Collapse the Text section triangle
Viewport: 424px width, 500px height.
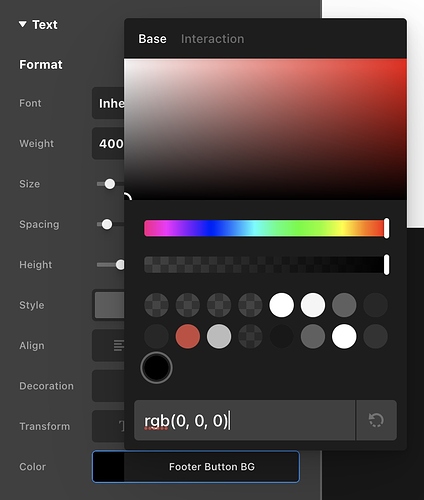pyautogui.click(x=23, y=24)
